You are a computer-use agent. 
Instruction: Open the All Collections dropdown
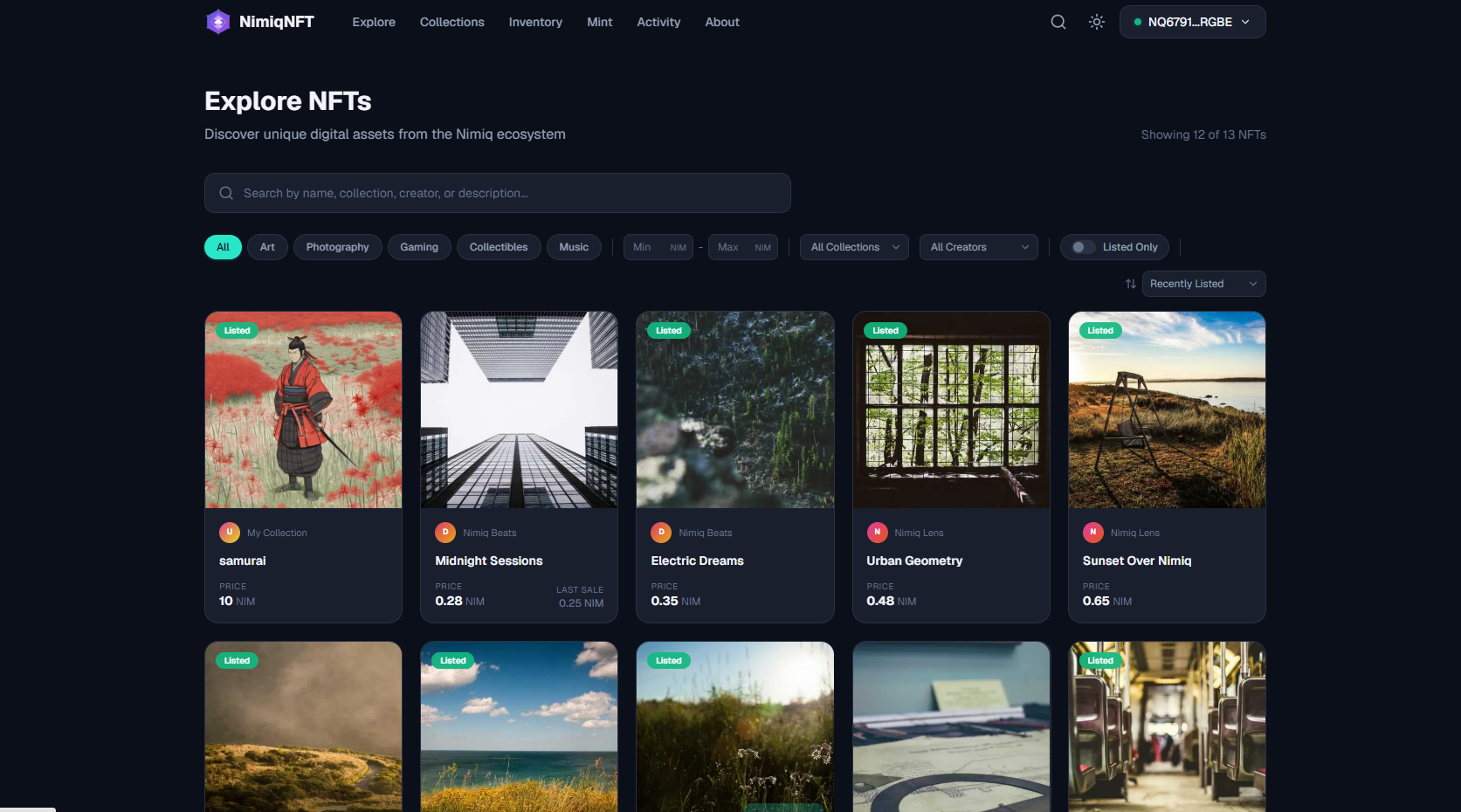(854, 247)
